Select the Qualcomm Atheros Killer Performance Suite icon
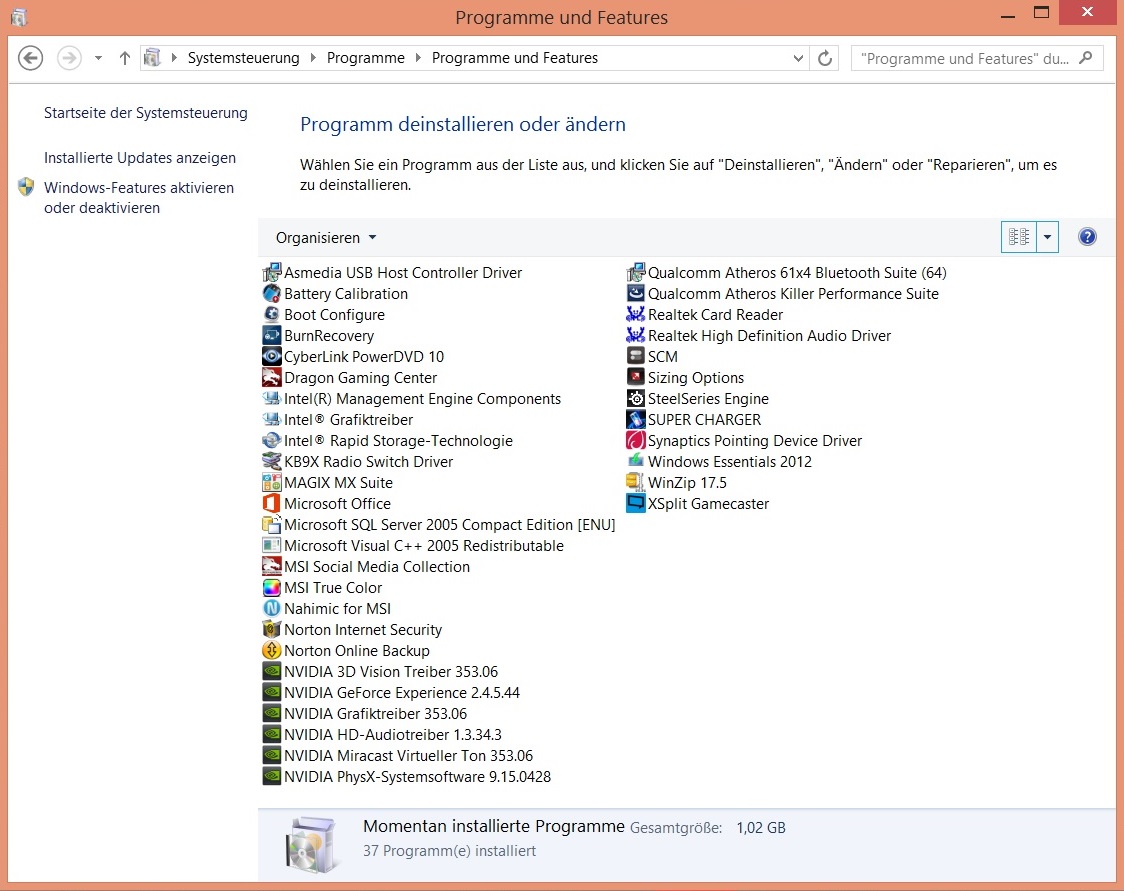 [x=636, y=293]
